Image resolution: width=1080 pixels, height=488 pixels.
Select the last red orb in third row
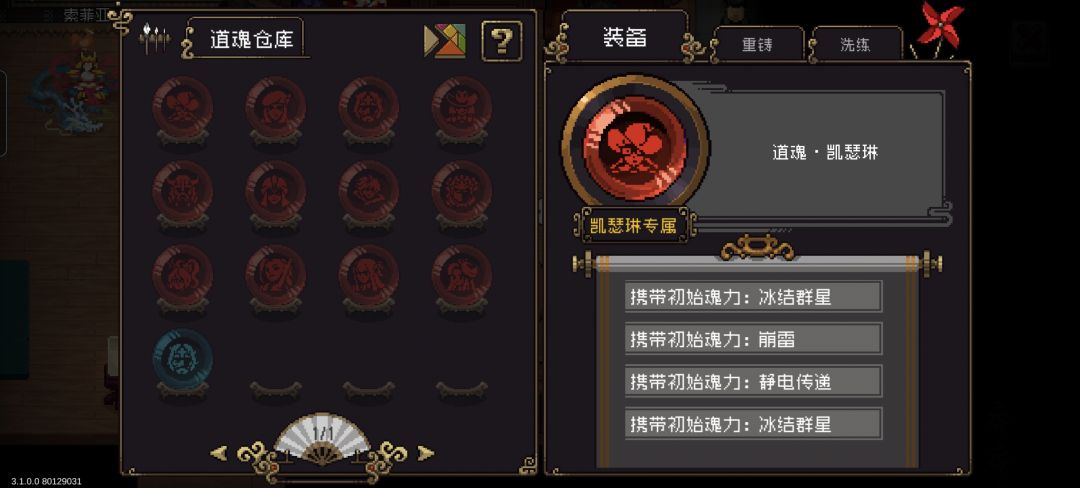[x=461, y=275]
